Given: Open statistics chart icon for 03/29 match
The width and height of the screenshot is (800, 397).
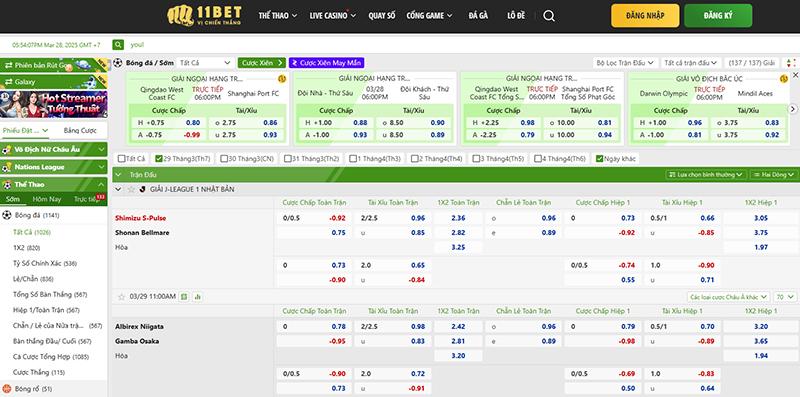Looking at the screenshot, I should (197, 296).
